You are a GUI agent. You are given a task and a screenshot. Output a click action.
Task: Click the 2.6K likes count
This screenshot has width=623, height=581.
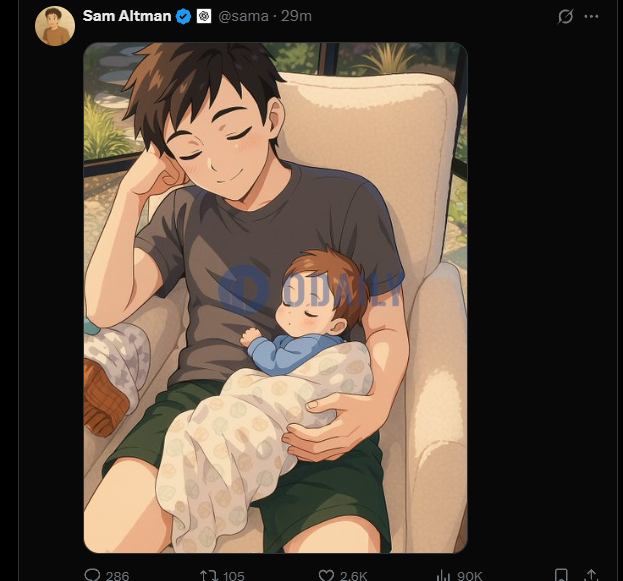(x=354, y=576)
